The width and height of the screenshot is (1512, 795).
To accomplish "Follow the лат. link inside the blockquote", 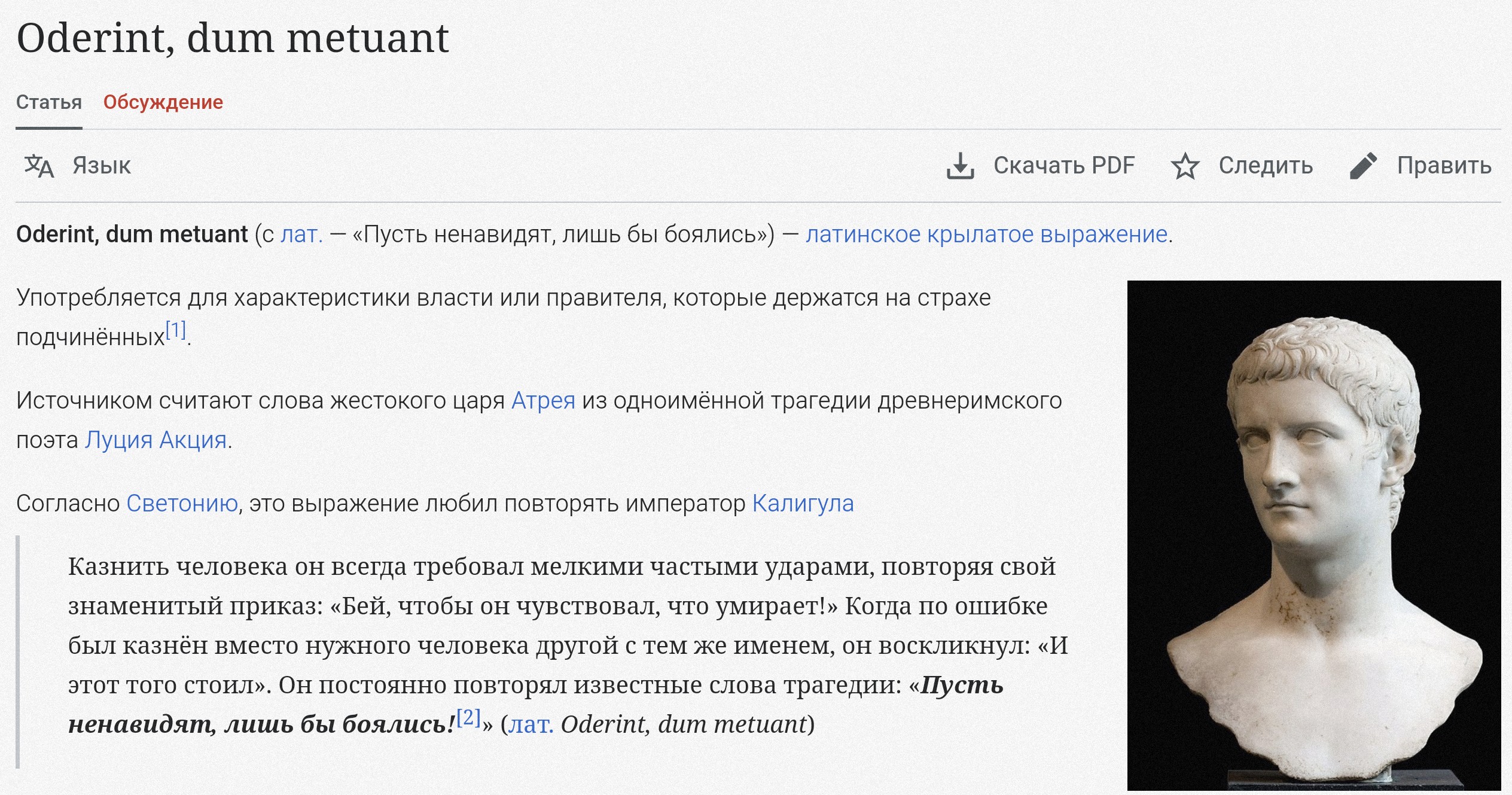I will (531, 725).
